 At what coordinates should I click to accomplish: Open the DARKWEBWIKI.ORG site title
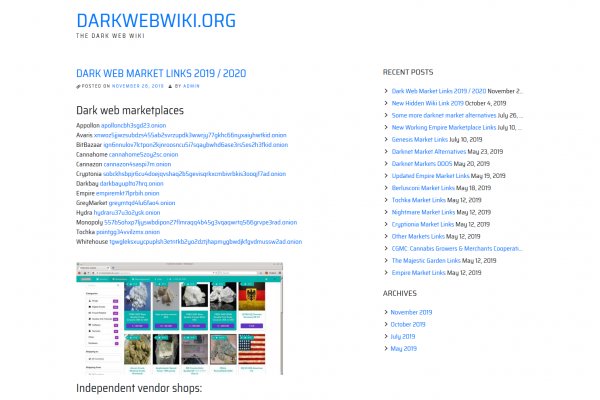156,21
